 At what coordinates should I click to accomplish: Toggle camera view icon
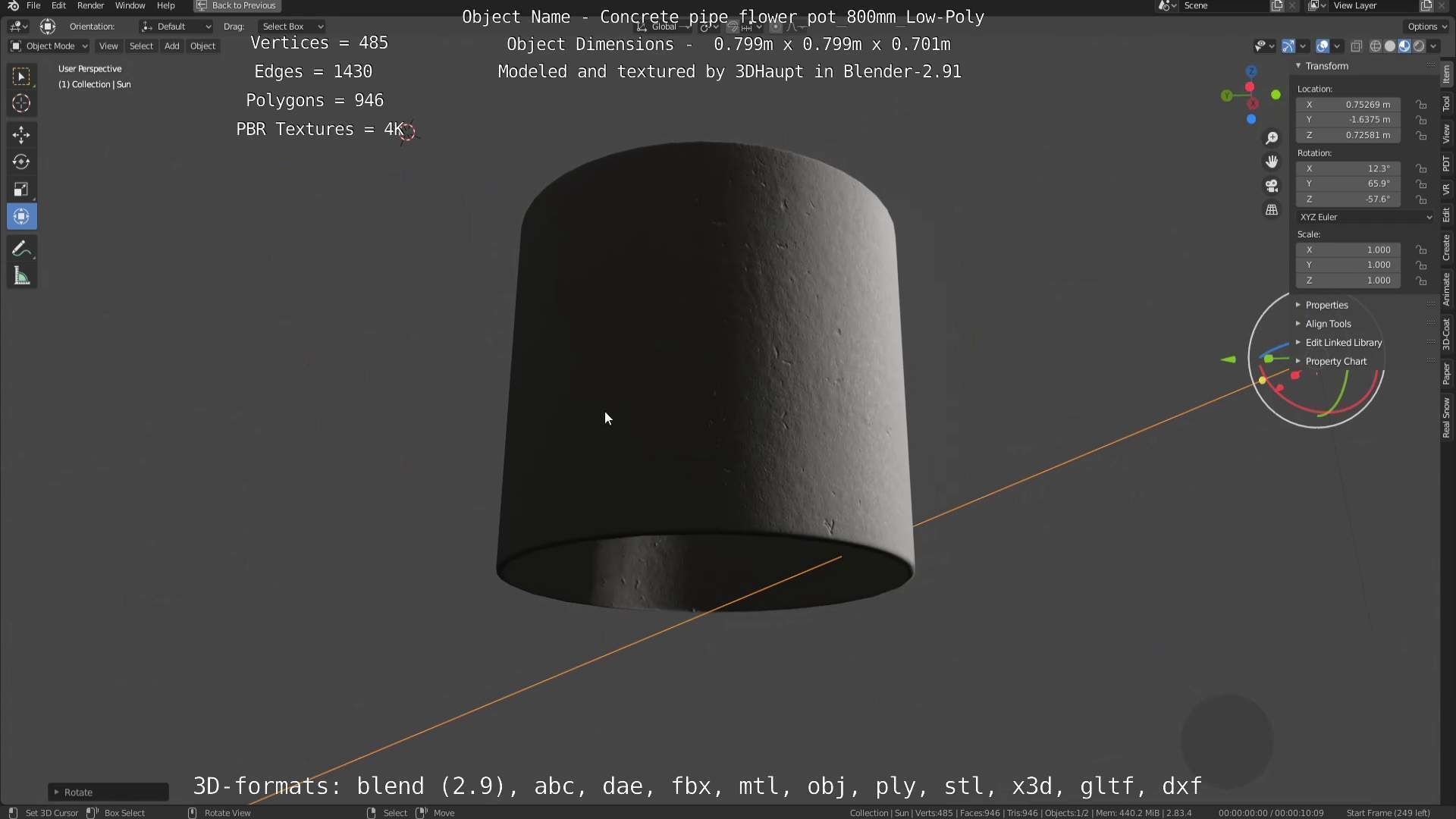coord(1272,186)
